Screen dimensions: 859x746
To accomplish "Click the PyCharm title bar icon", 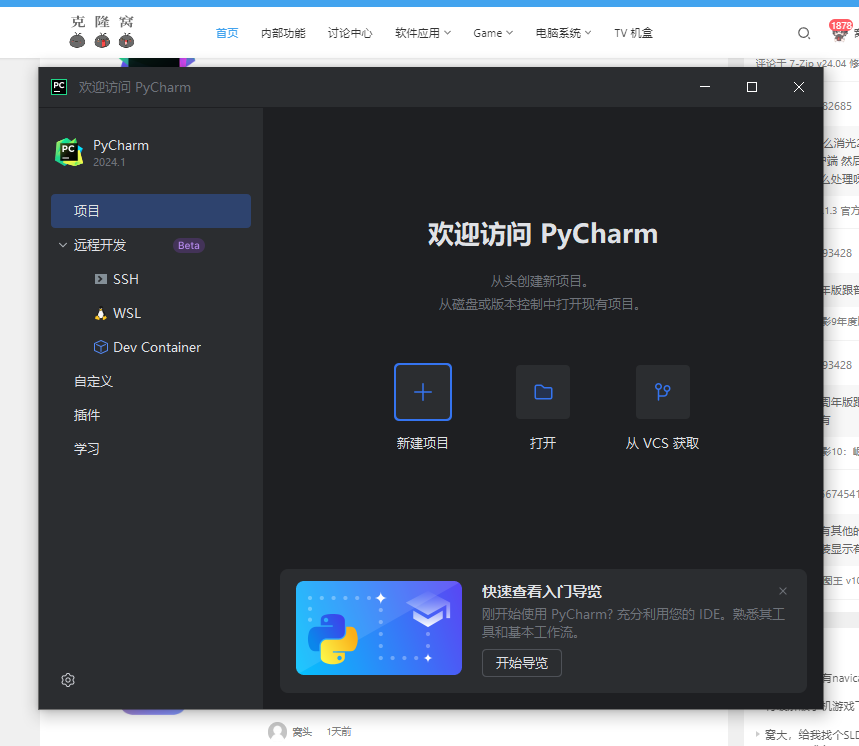I will [59, 87].
